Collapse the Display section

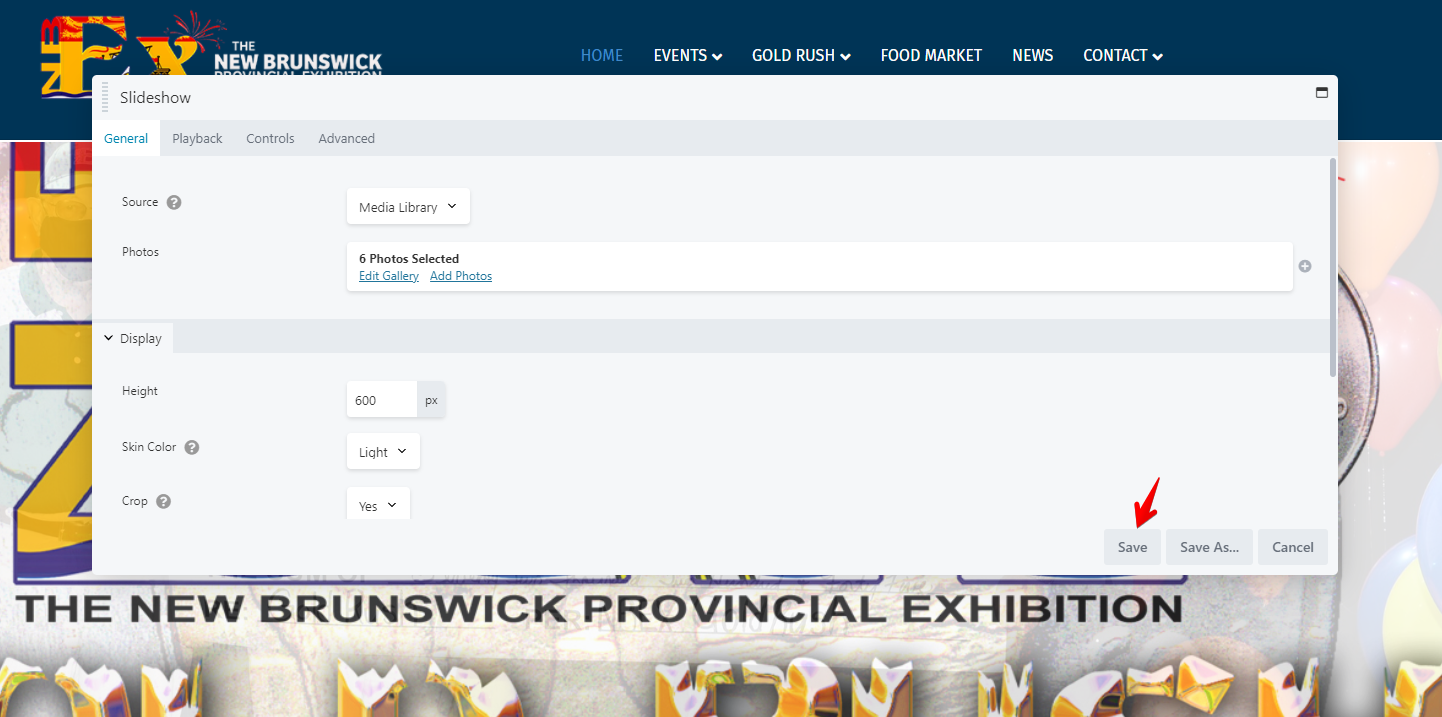coord(132,338)
